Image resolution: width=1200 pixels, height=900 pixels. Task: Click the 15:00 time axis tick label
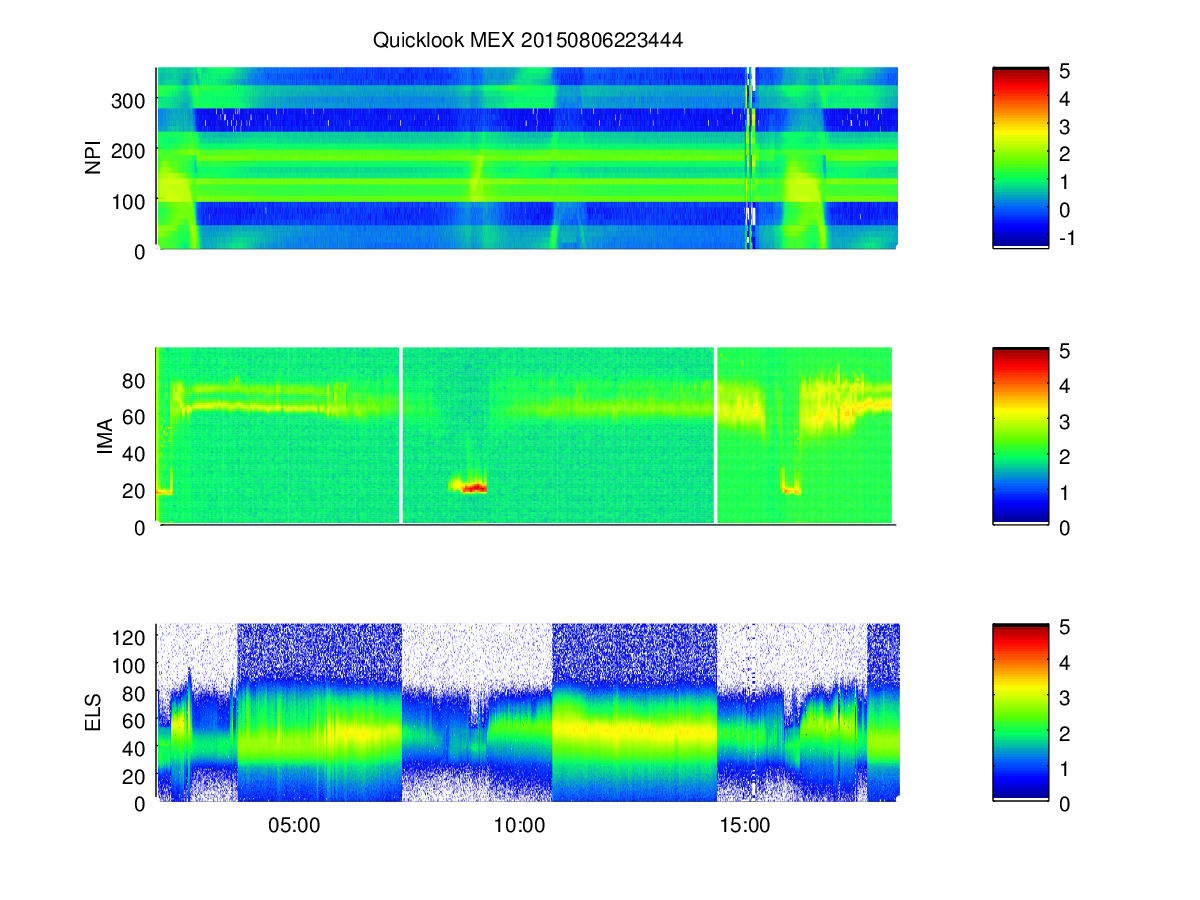pyautogui.click(x=744, y=826)
